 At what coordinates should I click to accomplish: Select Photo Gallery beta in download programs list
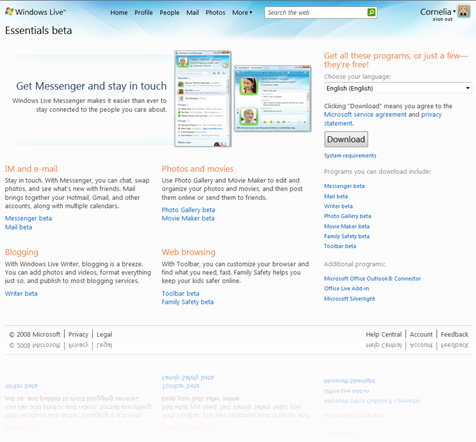[x=347, y=216]
